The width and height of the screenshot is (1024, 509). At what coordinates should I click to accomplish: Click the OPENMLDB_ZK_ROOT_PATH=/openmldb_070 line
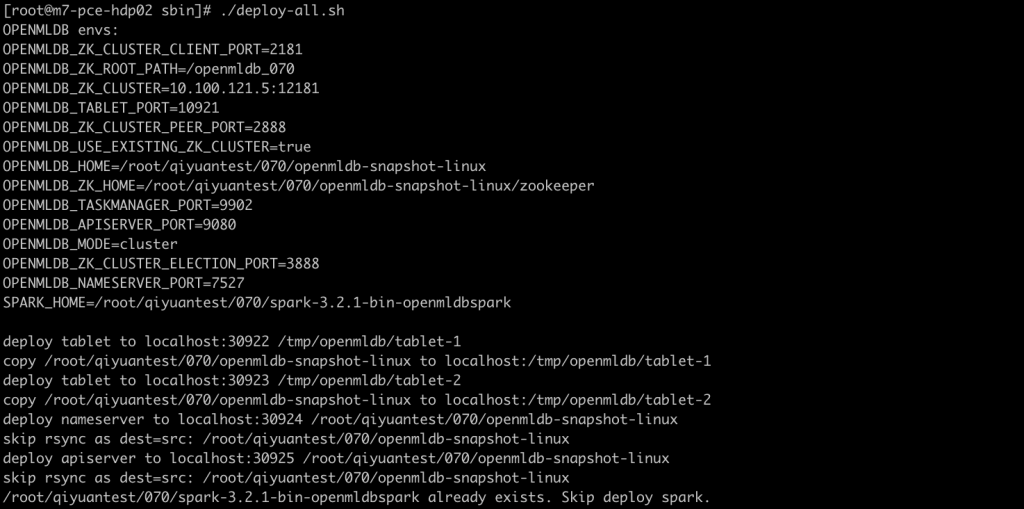point(148,69)
